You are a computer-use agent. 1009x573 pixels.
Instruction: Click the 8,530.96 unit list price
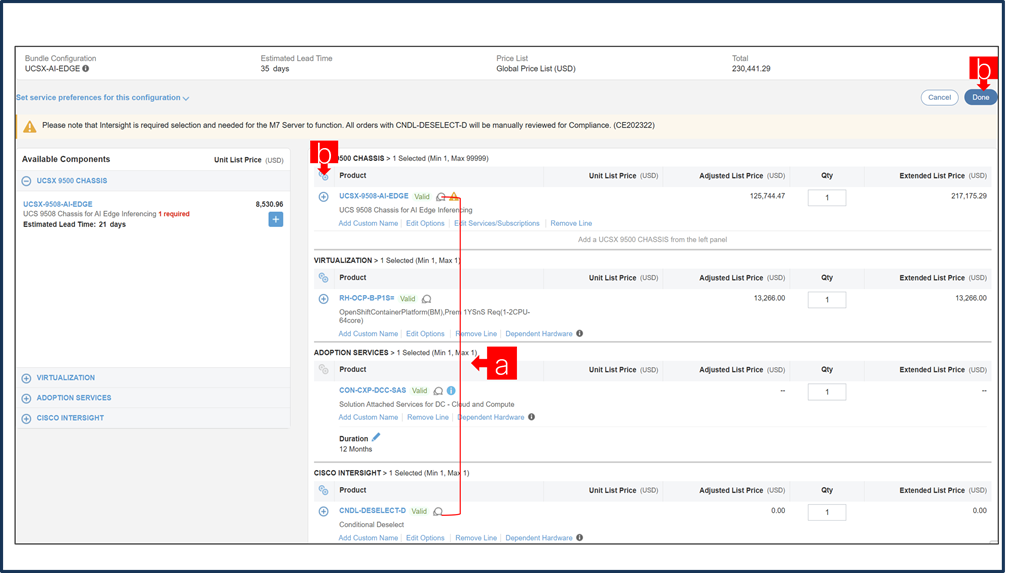(269, 204)
